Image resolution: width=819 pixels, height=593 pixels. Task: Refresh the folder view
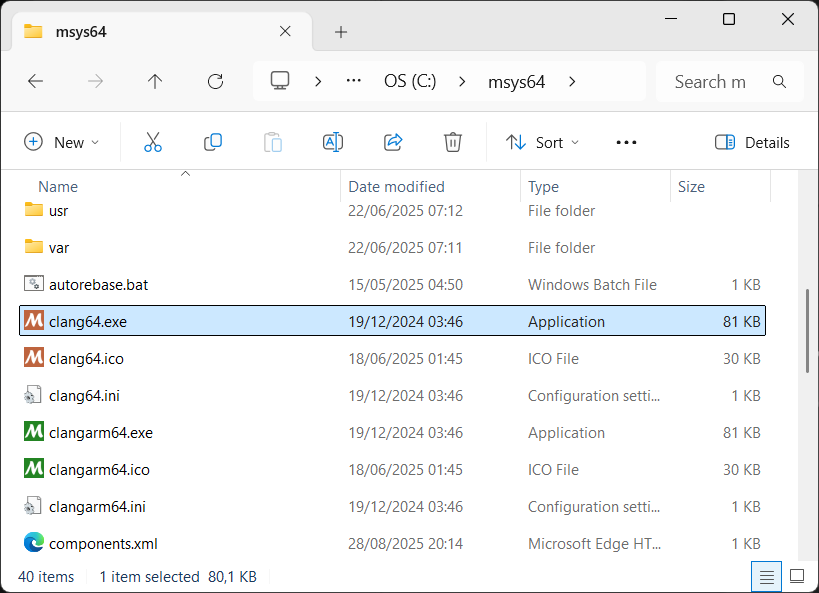[x=216, y=81]
